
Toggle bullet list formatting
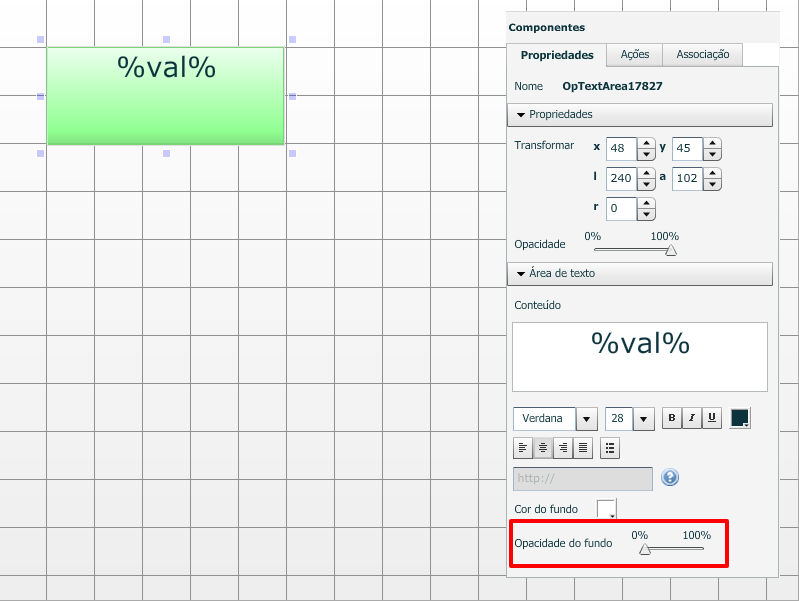point(610,447)
